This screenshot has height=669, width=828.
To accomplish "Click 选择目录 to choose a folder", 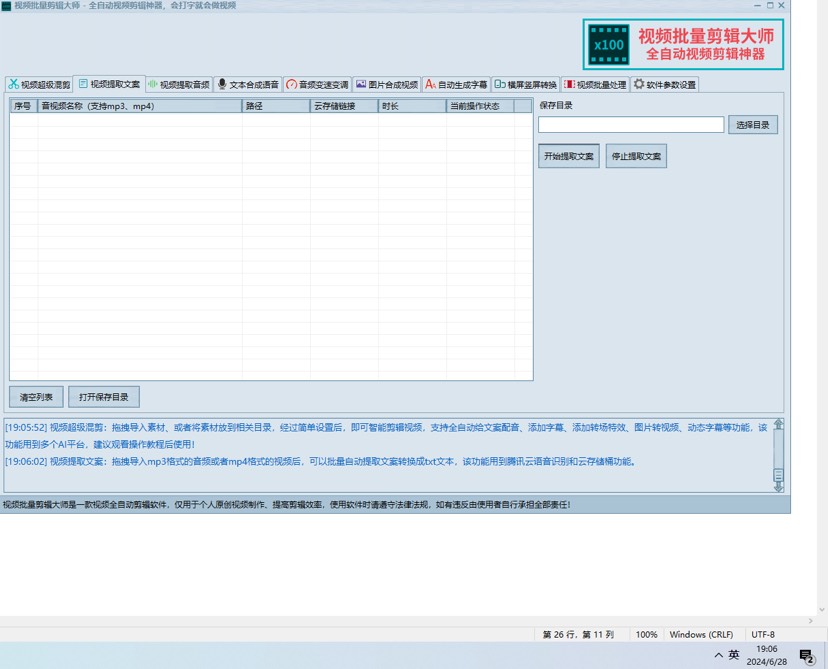I will tap(752, 125).
